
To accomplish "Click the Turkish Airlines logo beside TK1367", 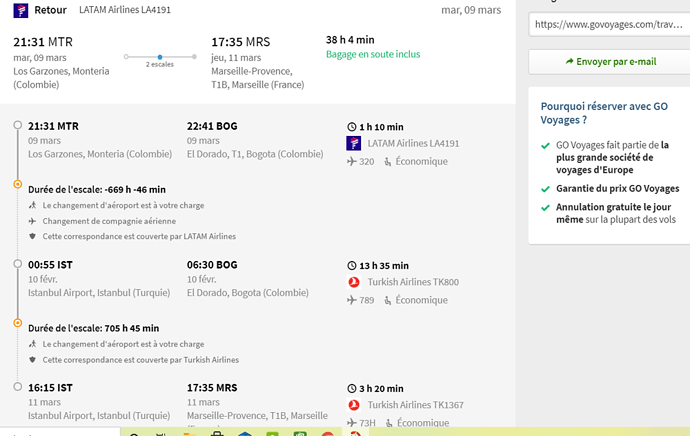I will (353, 405).
